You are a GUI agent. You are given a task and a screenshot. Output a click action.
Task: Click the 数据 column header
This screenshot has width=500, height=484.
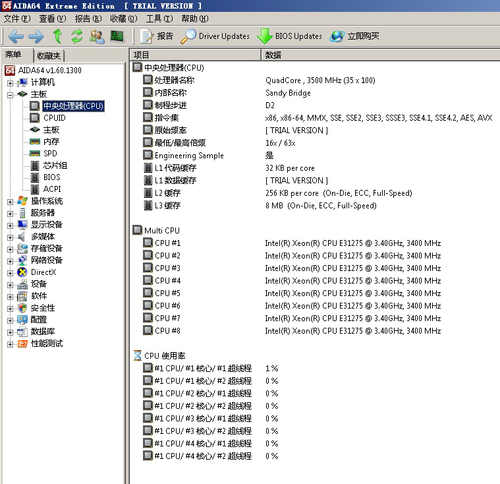point(381,55)
